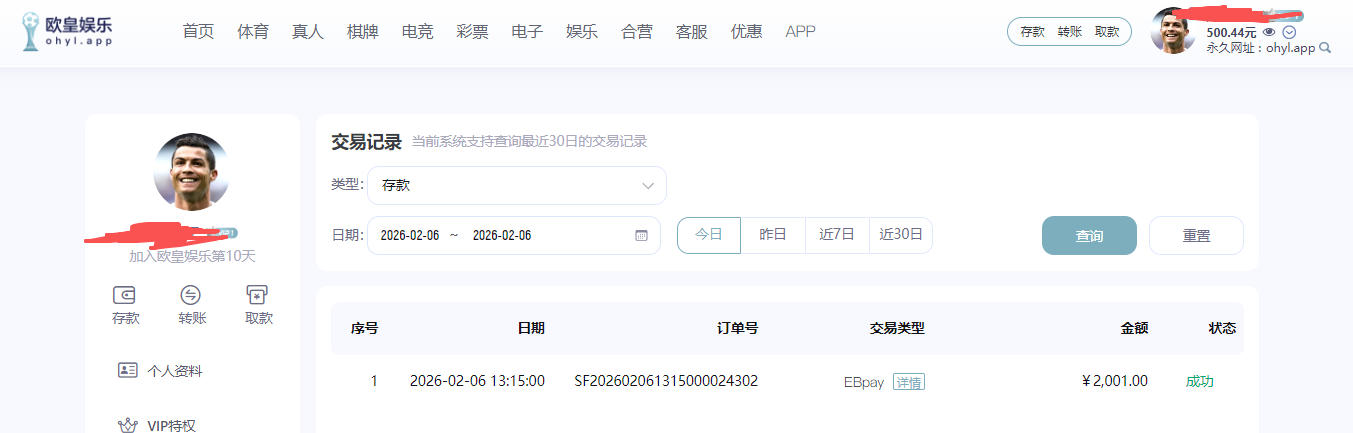Open VIP特权 crown icon
The width and height of the screenshot is (1353, 433).
[x=127, y=425]
